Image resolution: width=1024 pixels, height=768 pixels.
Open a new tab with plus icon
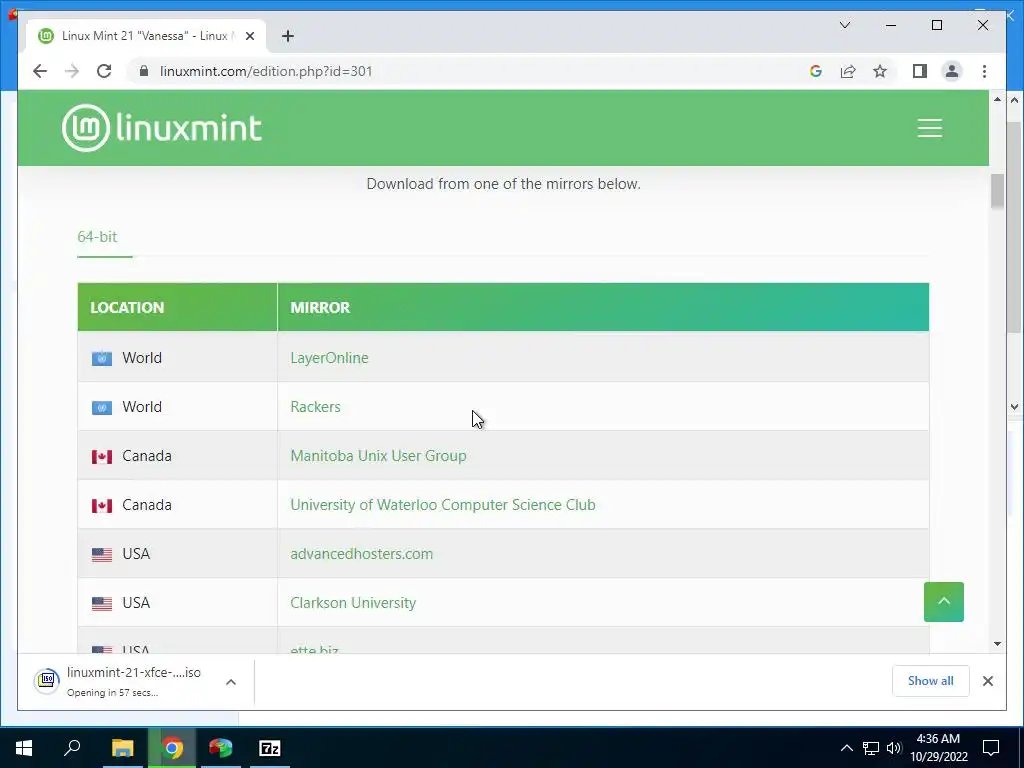[x=288, y=36]
